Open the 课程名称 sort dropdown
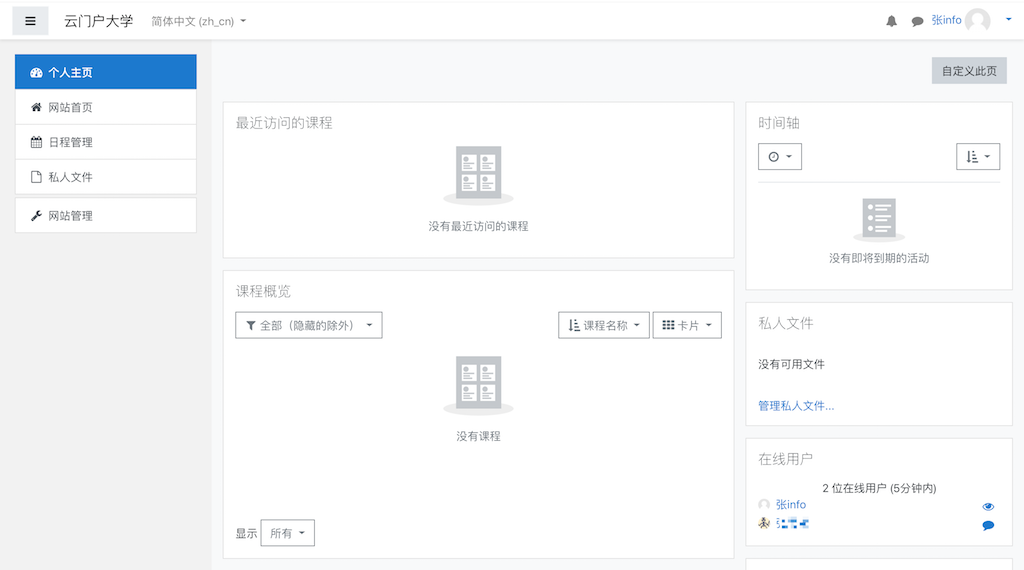Screen dimensions: 1024x570 603,325
